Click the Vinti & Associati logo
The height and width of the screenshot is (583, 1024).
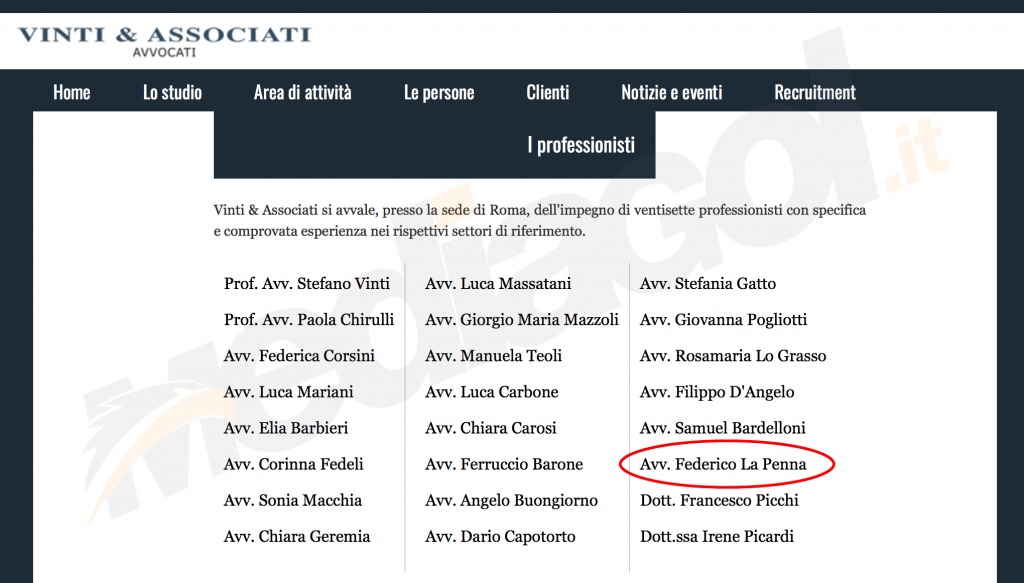(165, 41)
